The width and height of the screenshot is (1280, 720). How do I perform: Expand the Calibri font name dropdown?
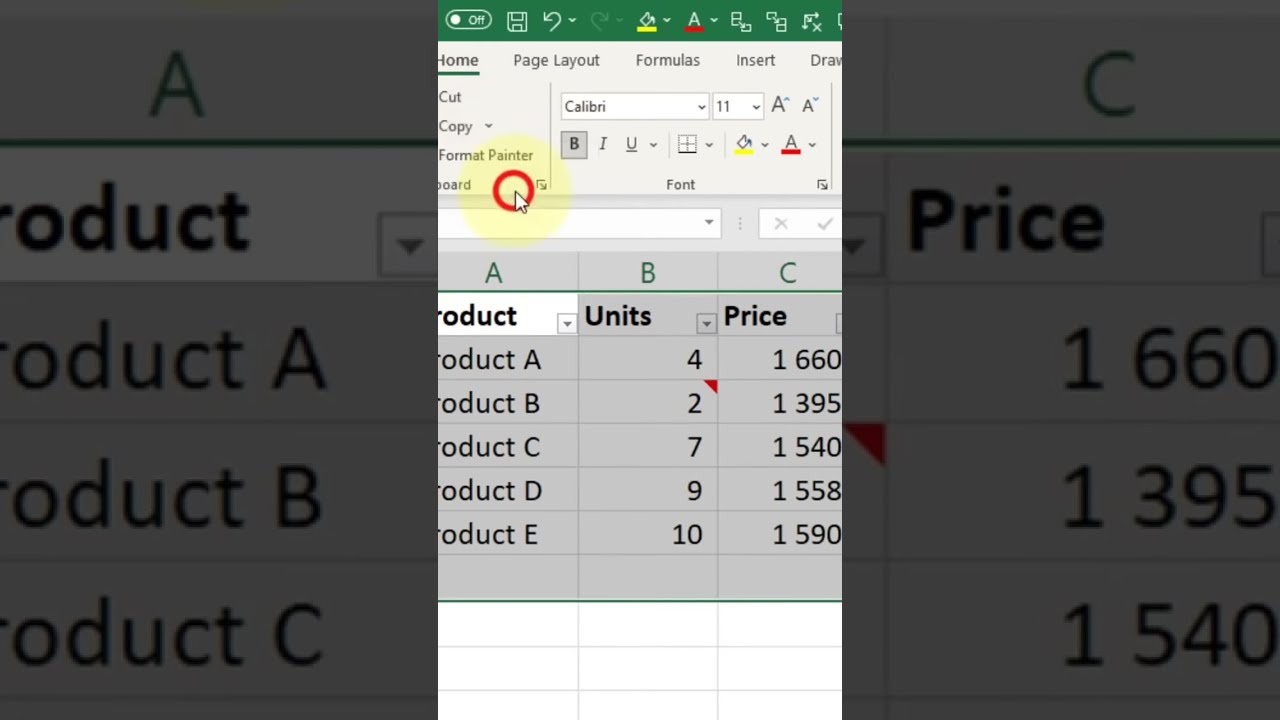[x=701, y=107]
